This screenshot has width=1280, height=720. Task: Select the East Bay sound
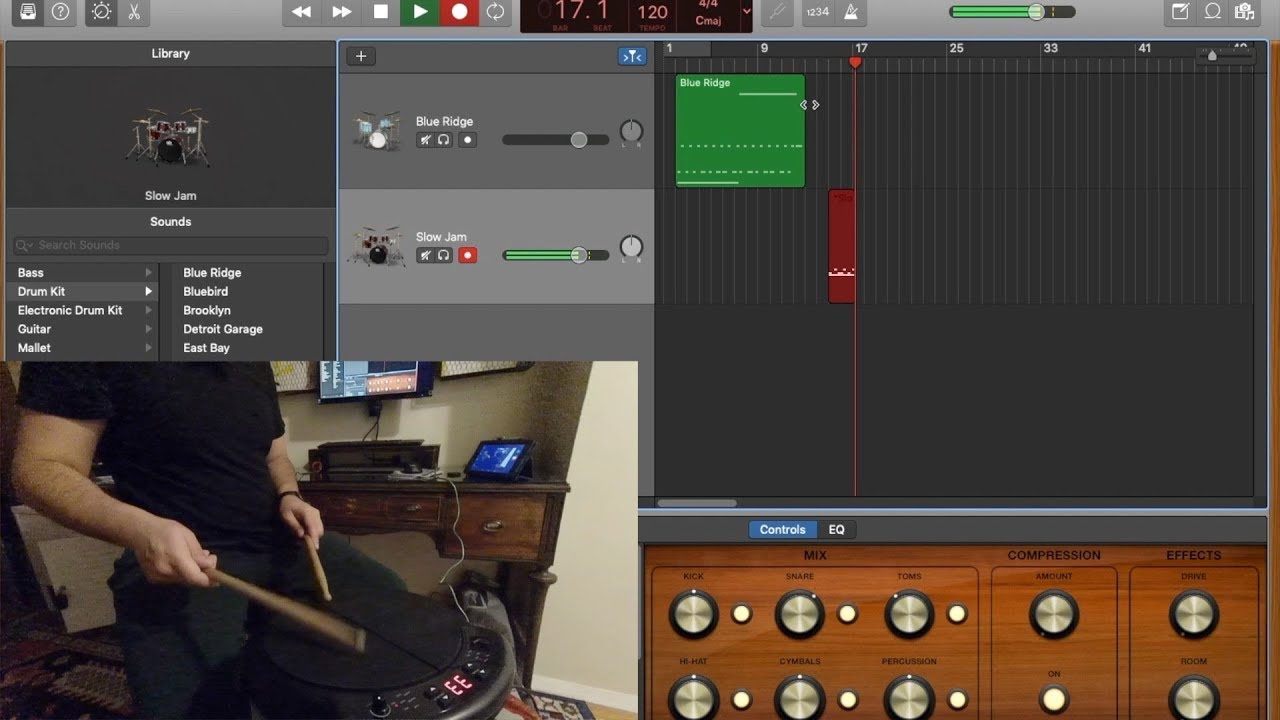pyautogui.click(x=206, y=348)
